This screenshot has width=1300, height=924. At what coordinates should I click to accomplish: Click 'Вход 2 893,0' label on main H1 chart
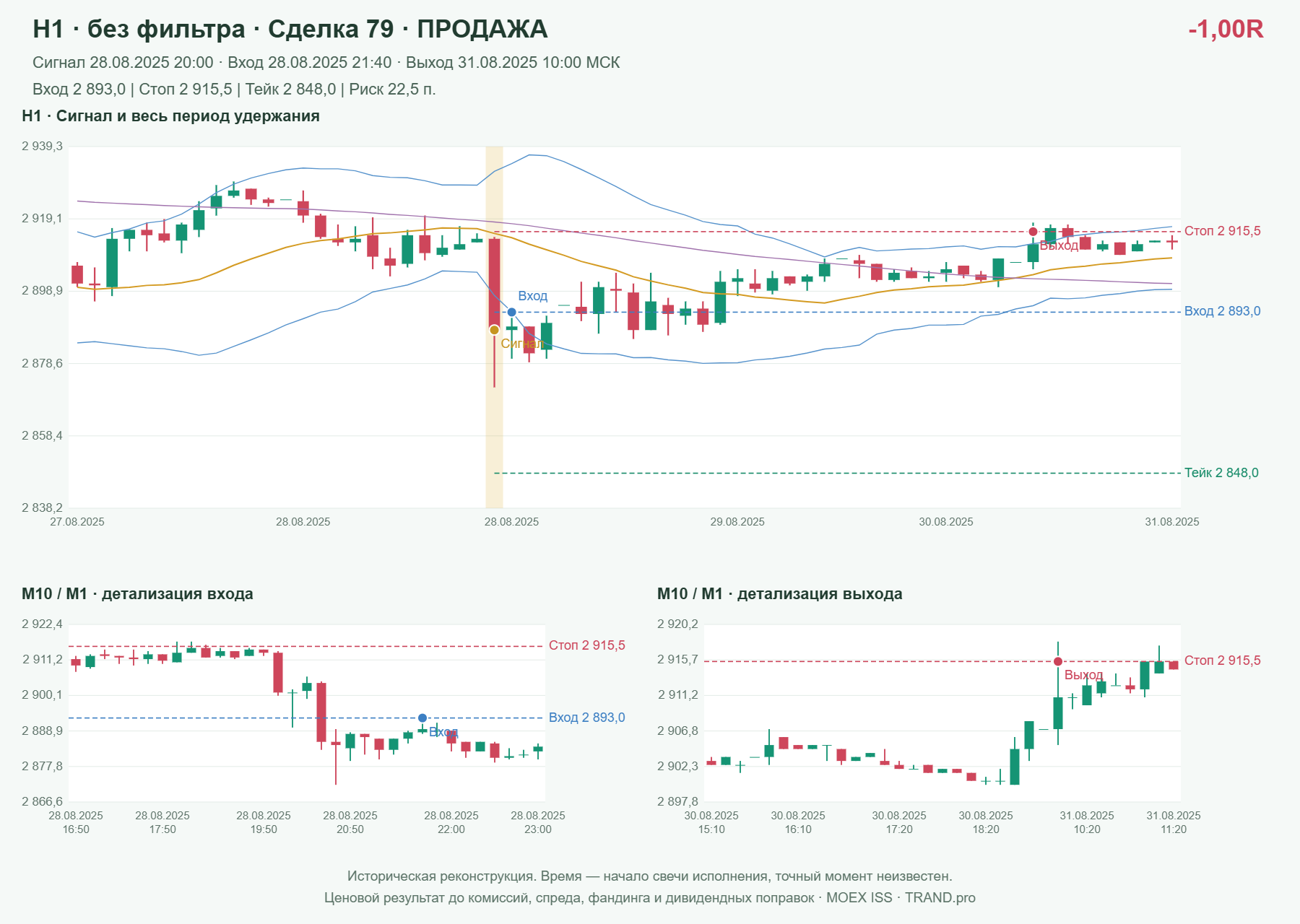pyautogui.click(x=1223, y=311)
